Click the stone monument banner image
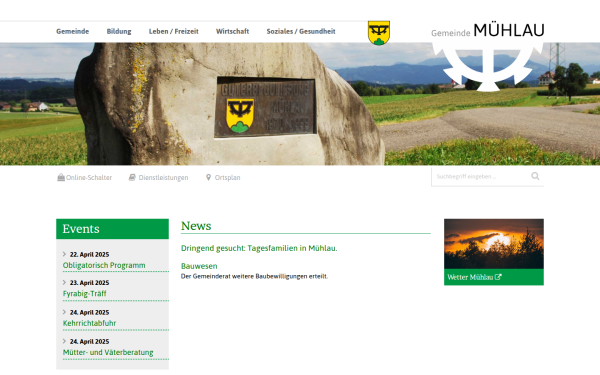This screenshot has height=375, width=600. [300, 104]
